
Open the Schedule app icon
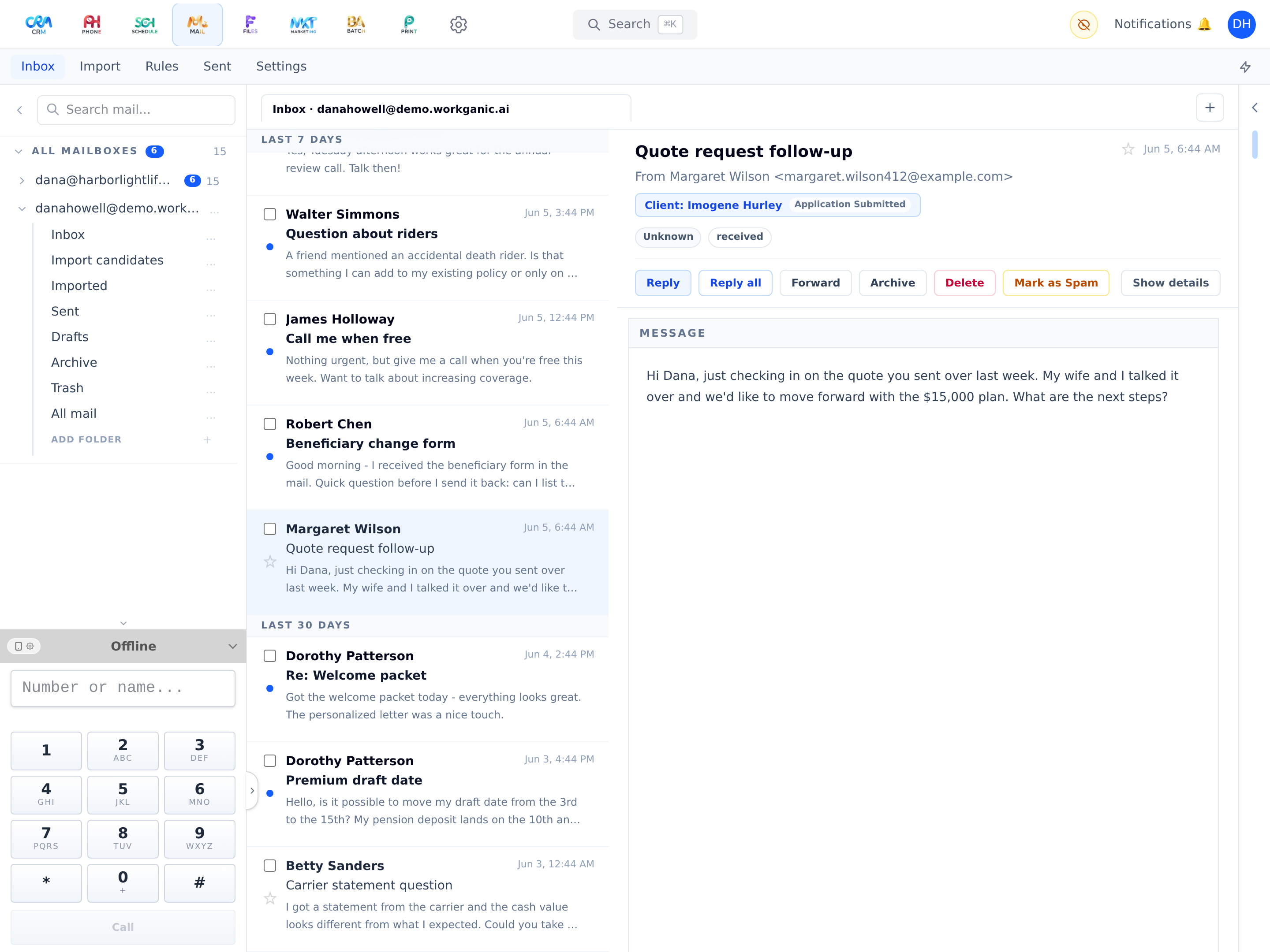pos(145,25)
